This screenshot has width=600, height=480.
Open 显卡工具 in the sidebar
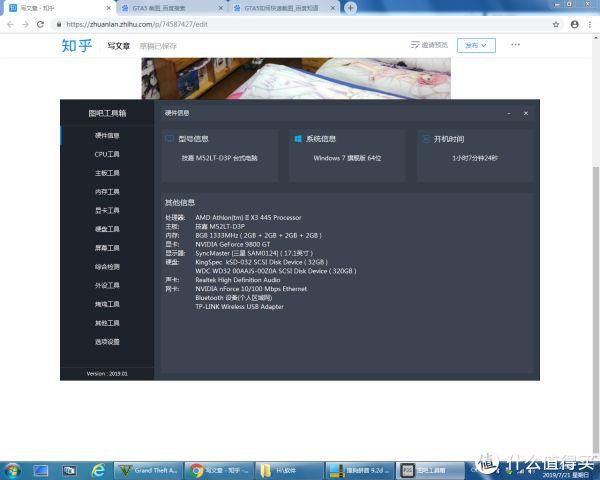pos(107,211)
